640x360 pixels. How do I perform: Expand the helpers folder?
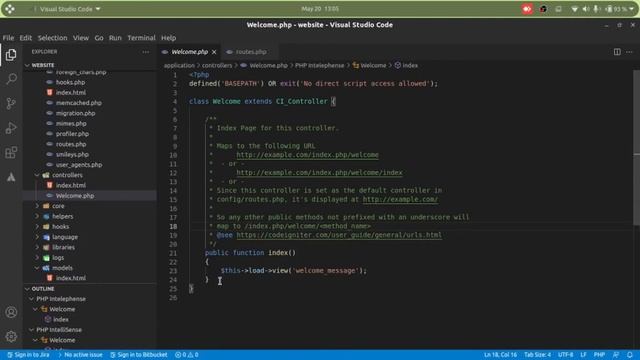click(x=37, y=216)
